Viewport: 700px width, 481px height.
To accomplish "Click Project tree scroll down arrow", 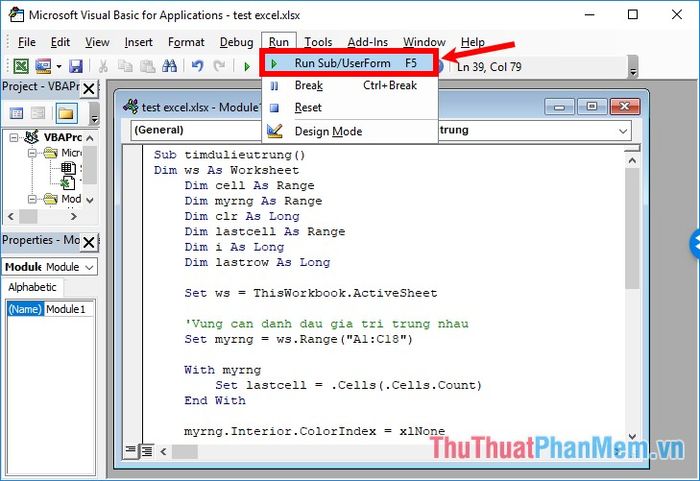I will [x=90, y=200].
